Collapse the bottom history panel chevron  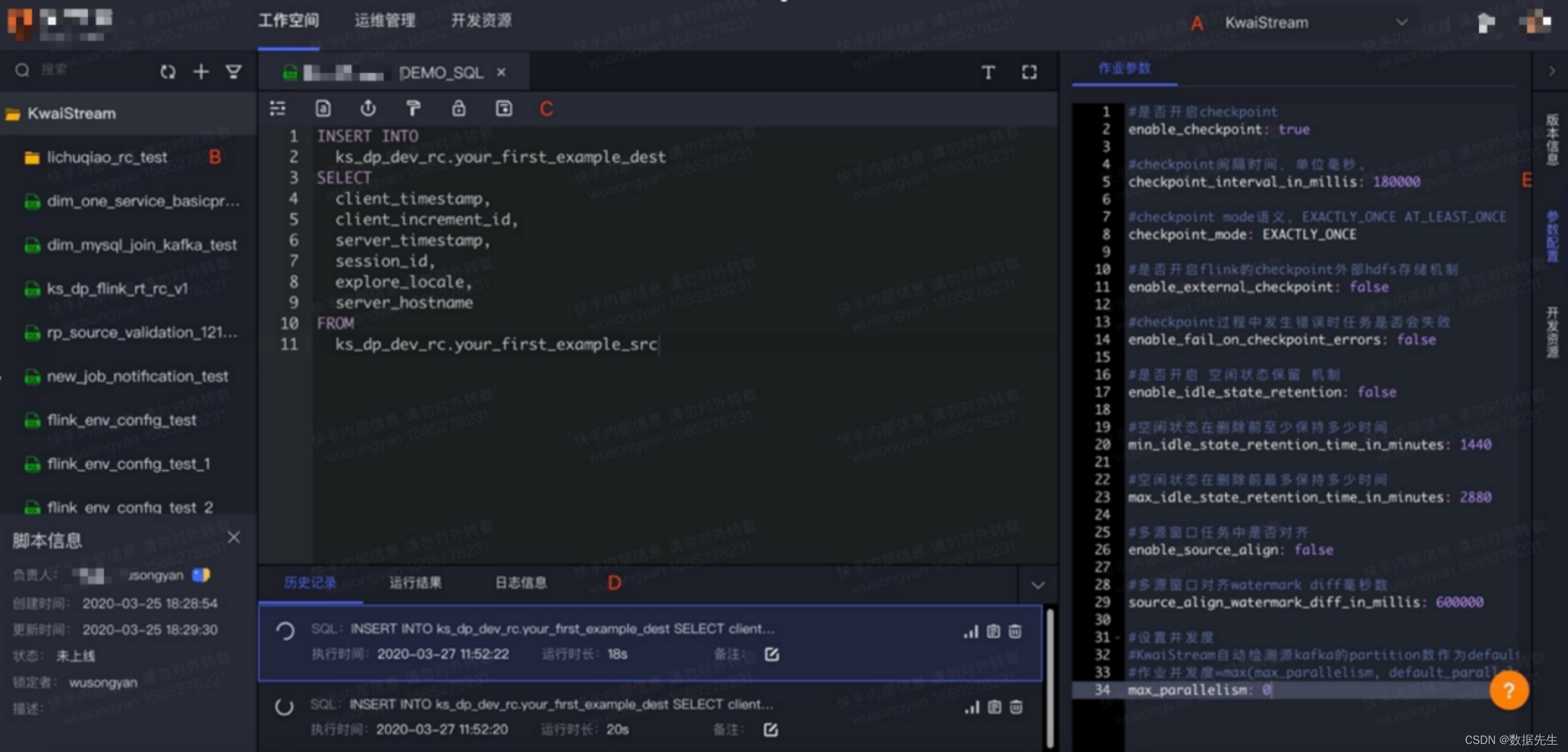point(1038,585)
